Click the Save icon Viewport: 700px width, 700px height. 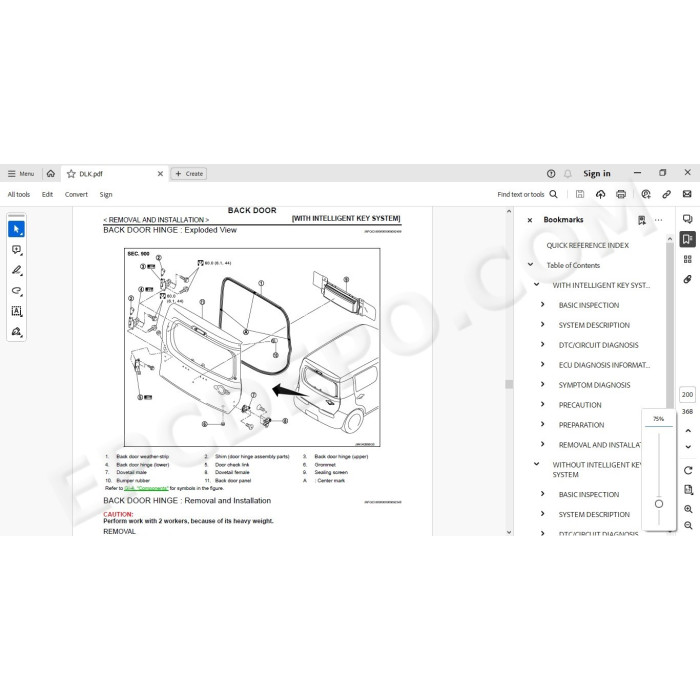click(579, 194)
